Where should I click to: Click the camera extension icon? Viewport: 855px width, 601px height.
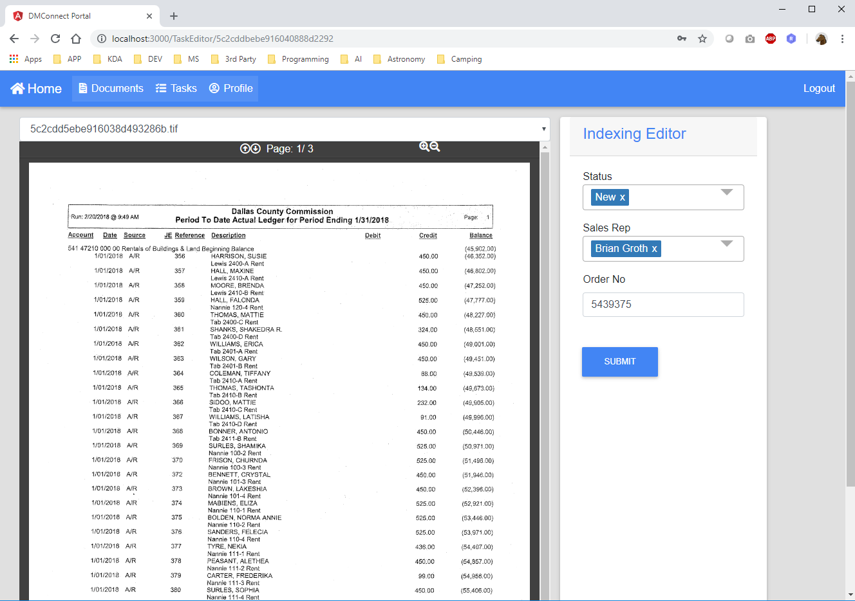point(750,39)
